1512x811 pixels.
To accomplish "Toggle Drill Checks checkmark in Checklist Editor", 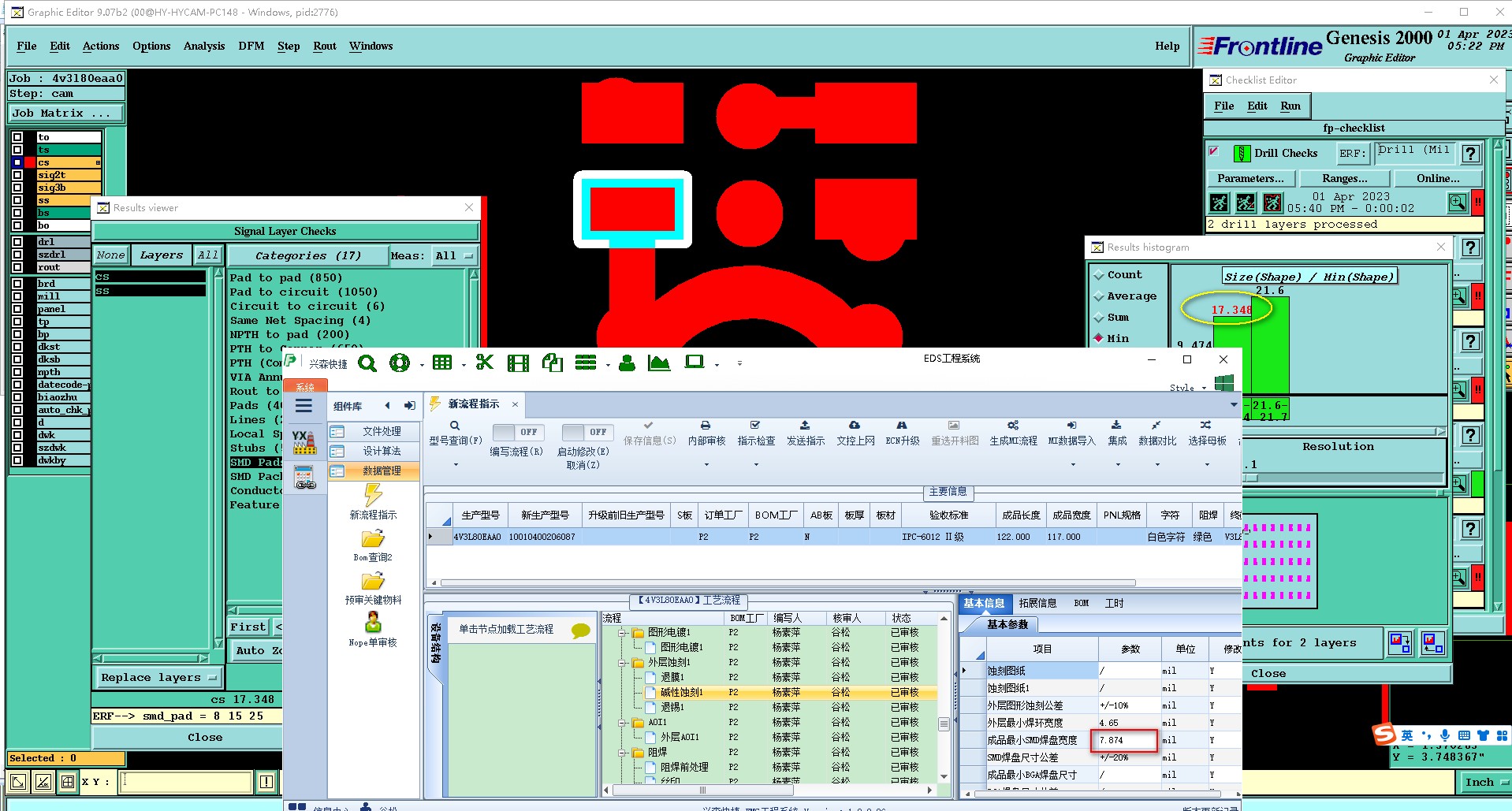I will pyautogui.click(x=1214, y=151).
